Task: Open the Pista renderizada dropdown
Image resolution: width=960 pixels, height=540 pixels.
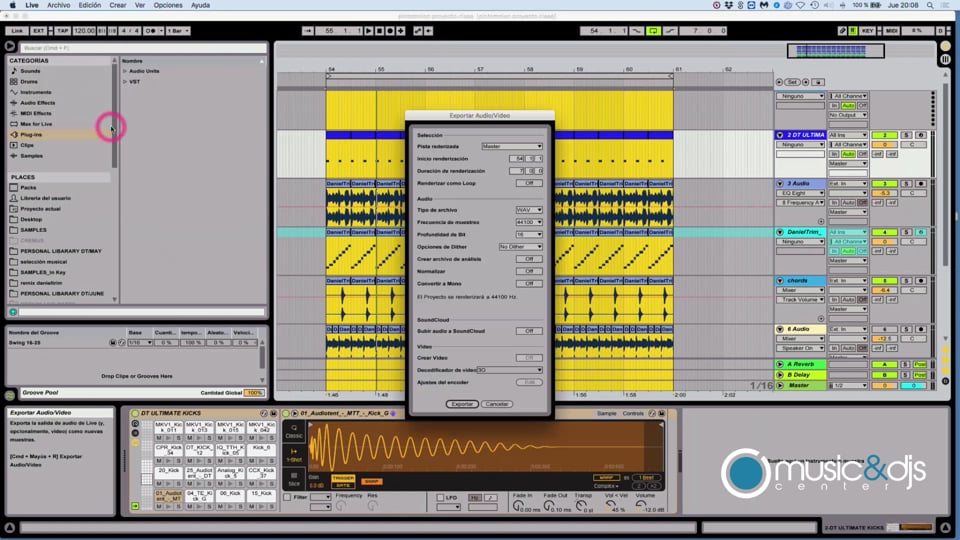Action: pos(512,146)
